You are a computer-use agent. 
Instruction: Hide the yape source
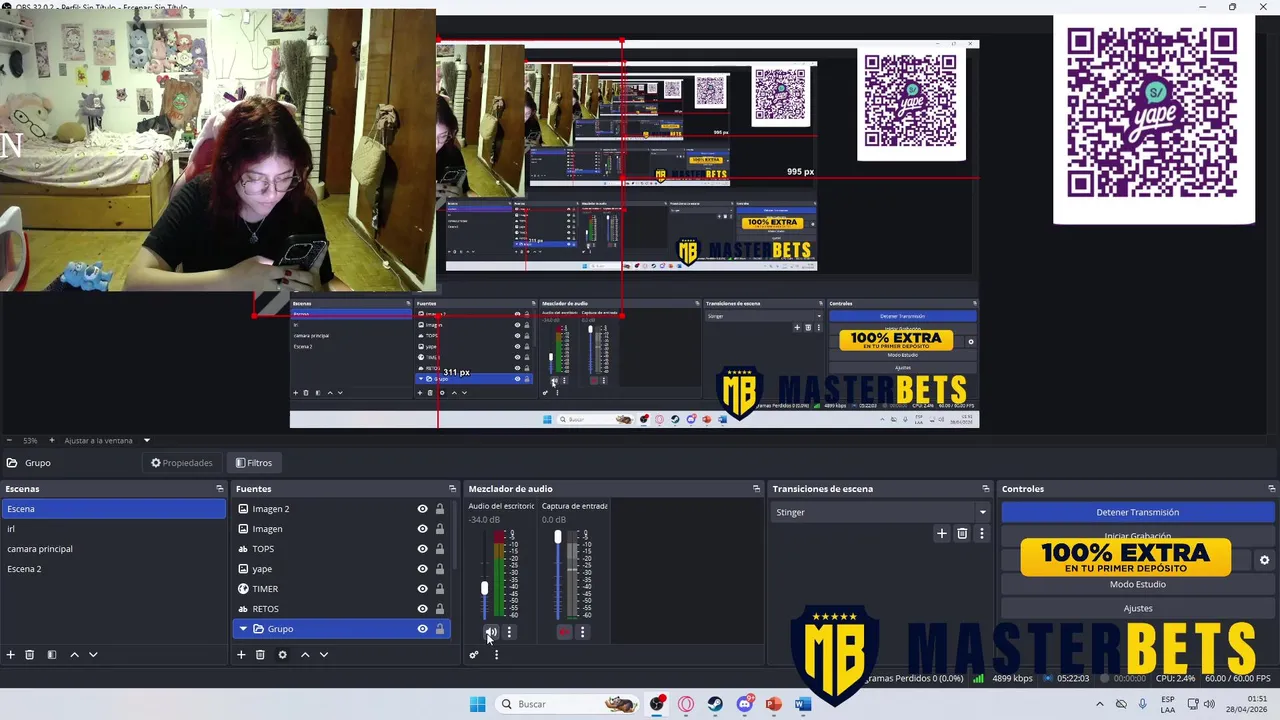(422, 569)
